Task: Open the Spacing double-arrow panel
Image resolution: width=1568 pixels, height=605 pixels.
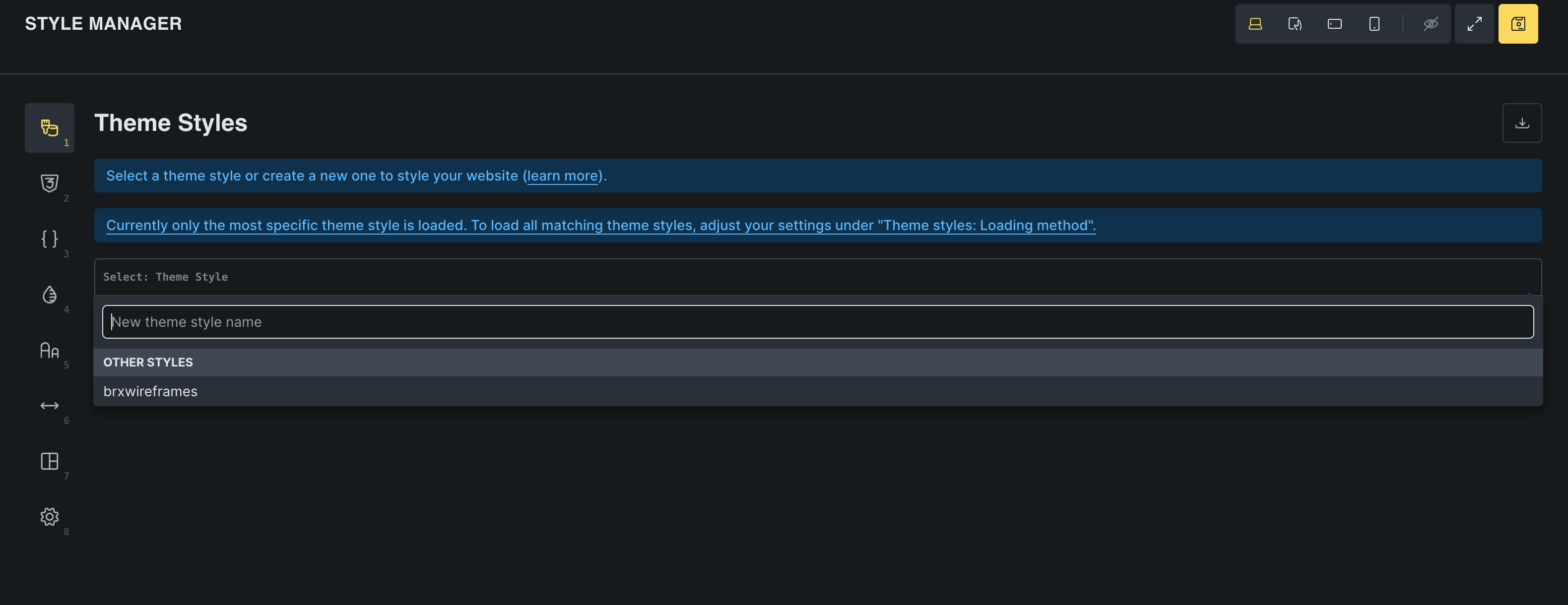Action: [x=49, y=406]
